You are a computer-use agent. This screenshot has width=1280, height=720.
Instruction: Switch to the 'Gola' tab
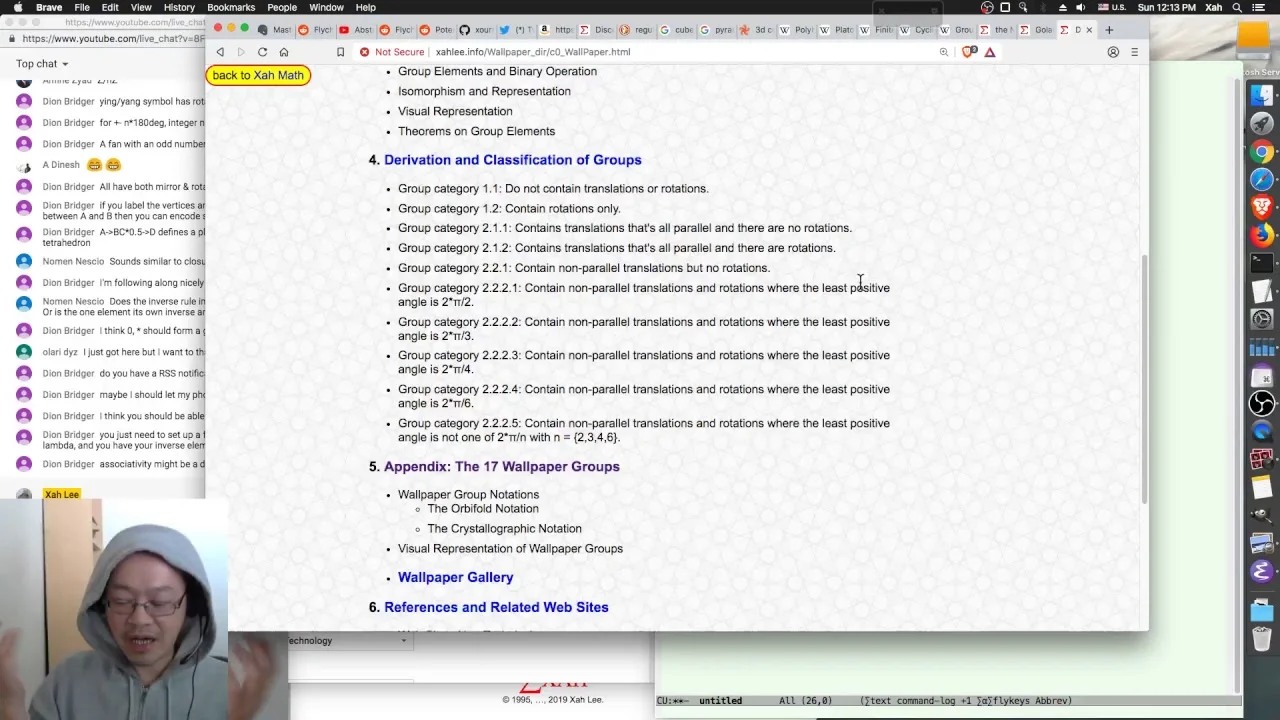click(1038, 30)
